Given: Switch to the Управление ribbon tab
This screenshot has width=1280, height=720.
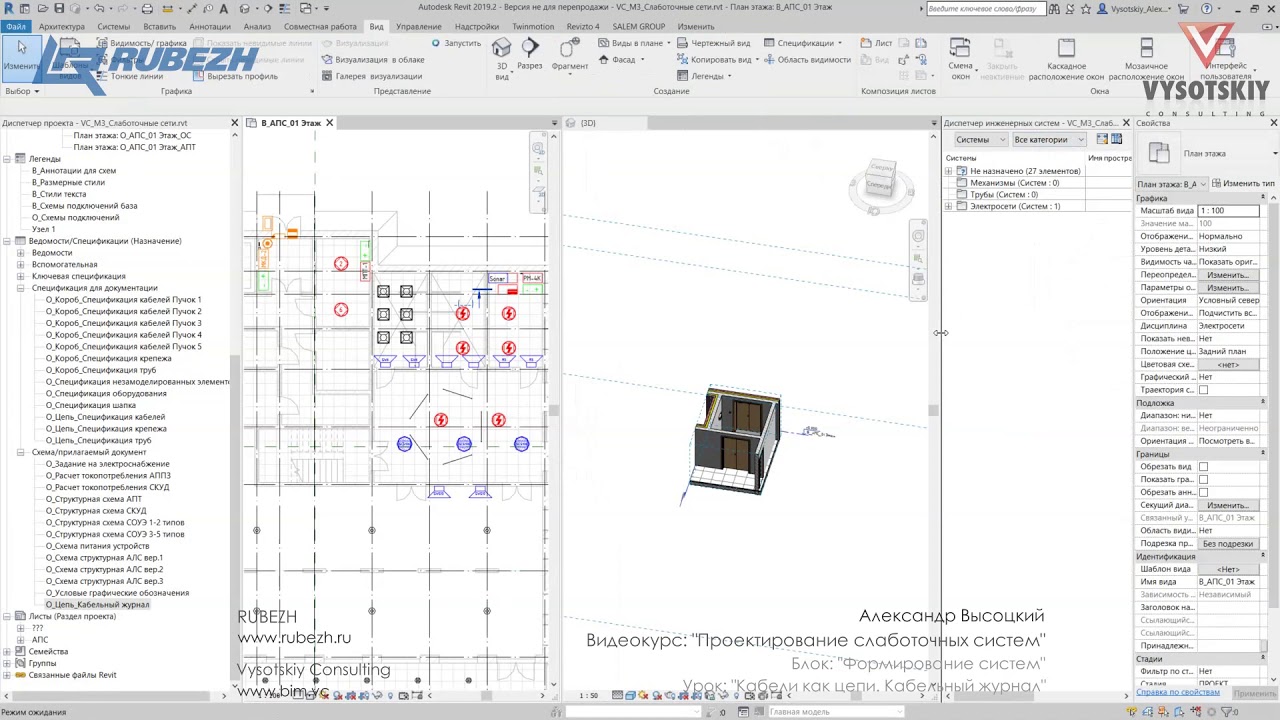Looking at the screenshot, I should (418, 27).
